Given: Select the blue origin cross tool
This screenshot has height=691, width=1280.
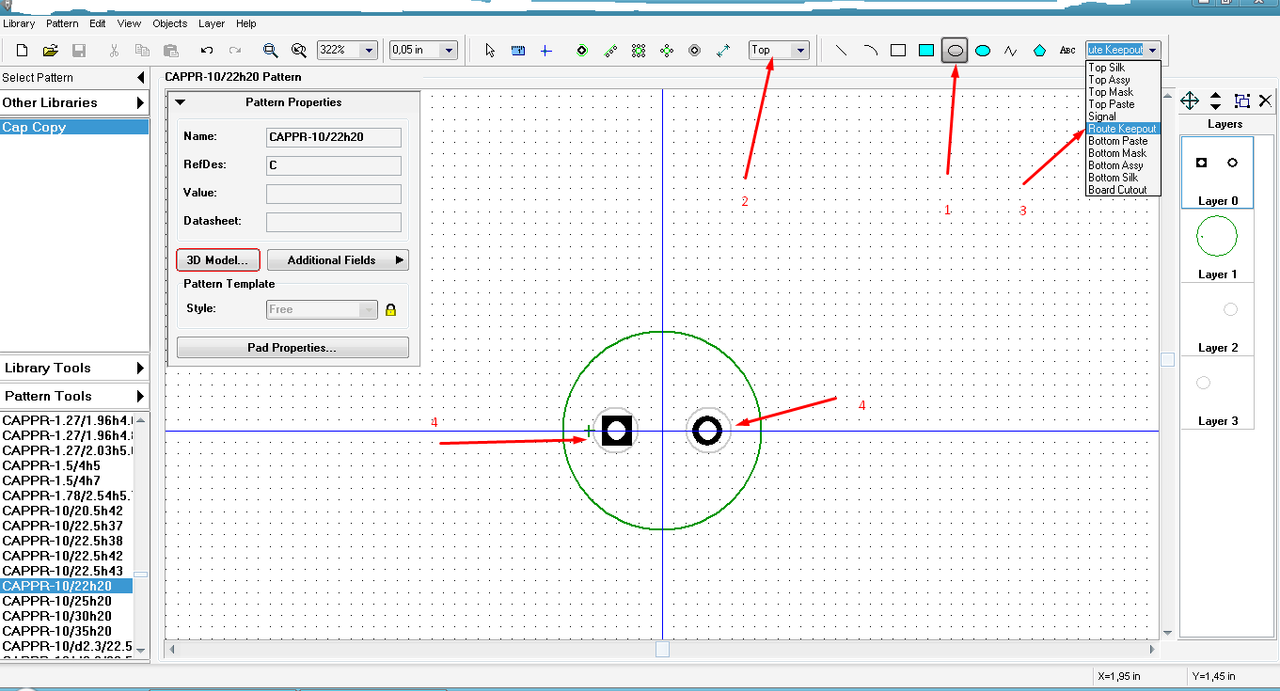Looking at the screenshot, I should click(x=546, y=50).
